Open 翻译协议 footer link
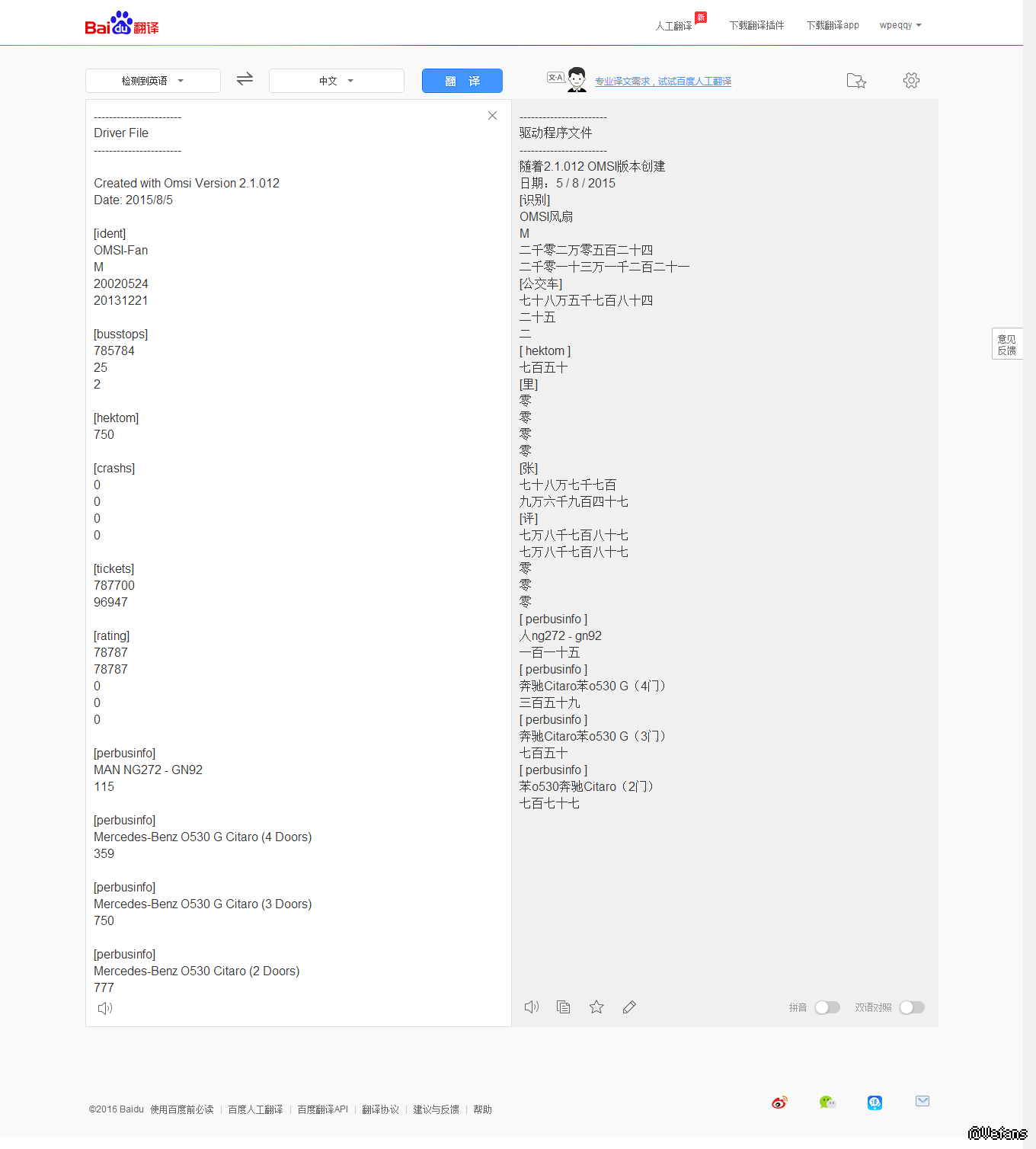This screenshot has width=1036, height=1149. click(x=380, y=1109)
